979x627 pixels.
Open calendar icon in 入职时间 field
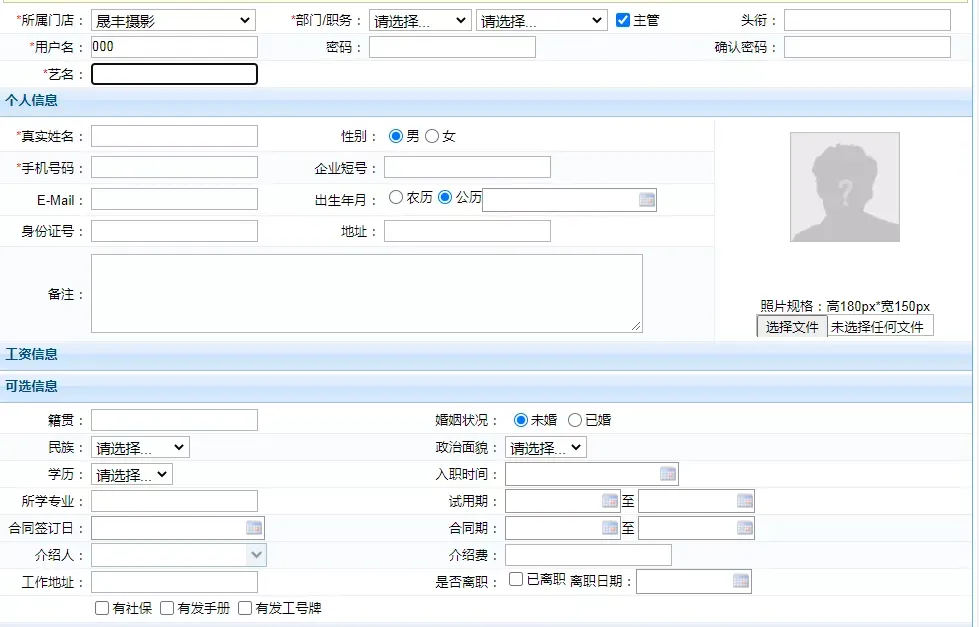click(x=668, y=474)
